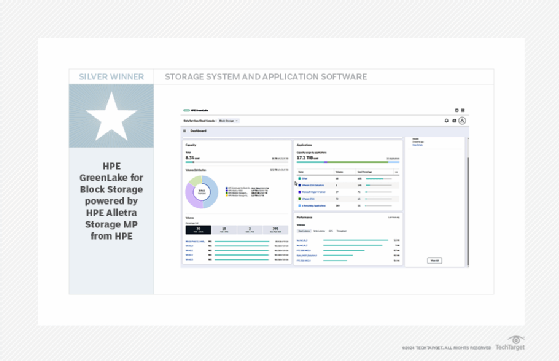559x361 pixels.
Task: Click the Name column header in Applications
Action: [301, 172]
